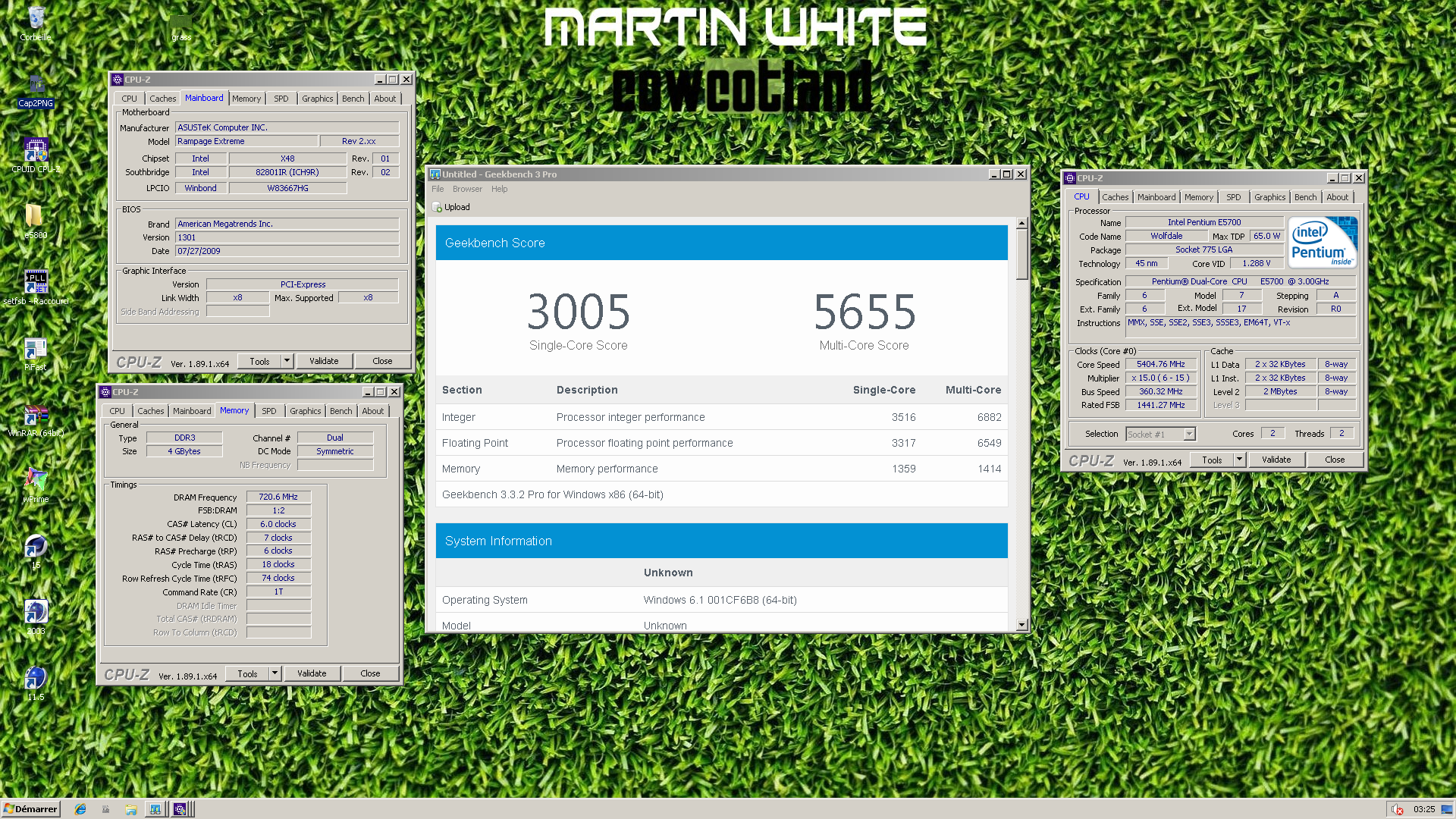The image size is (1456, 819).
Task: Click the muted volume tray icon
Action: click(1398, 809)
